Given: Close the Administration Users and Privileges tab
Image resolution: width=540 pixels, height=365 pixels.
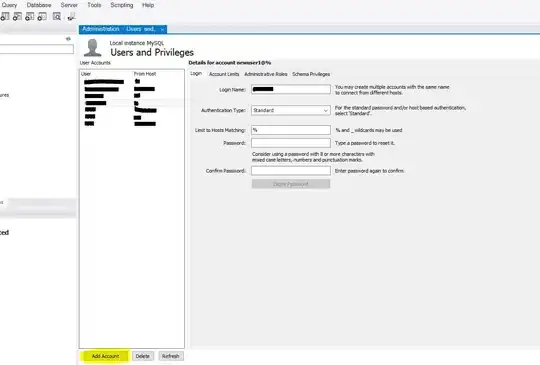Looking at the screenshot, I should 162,30.
